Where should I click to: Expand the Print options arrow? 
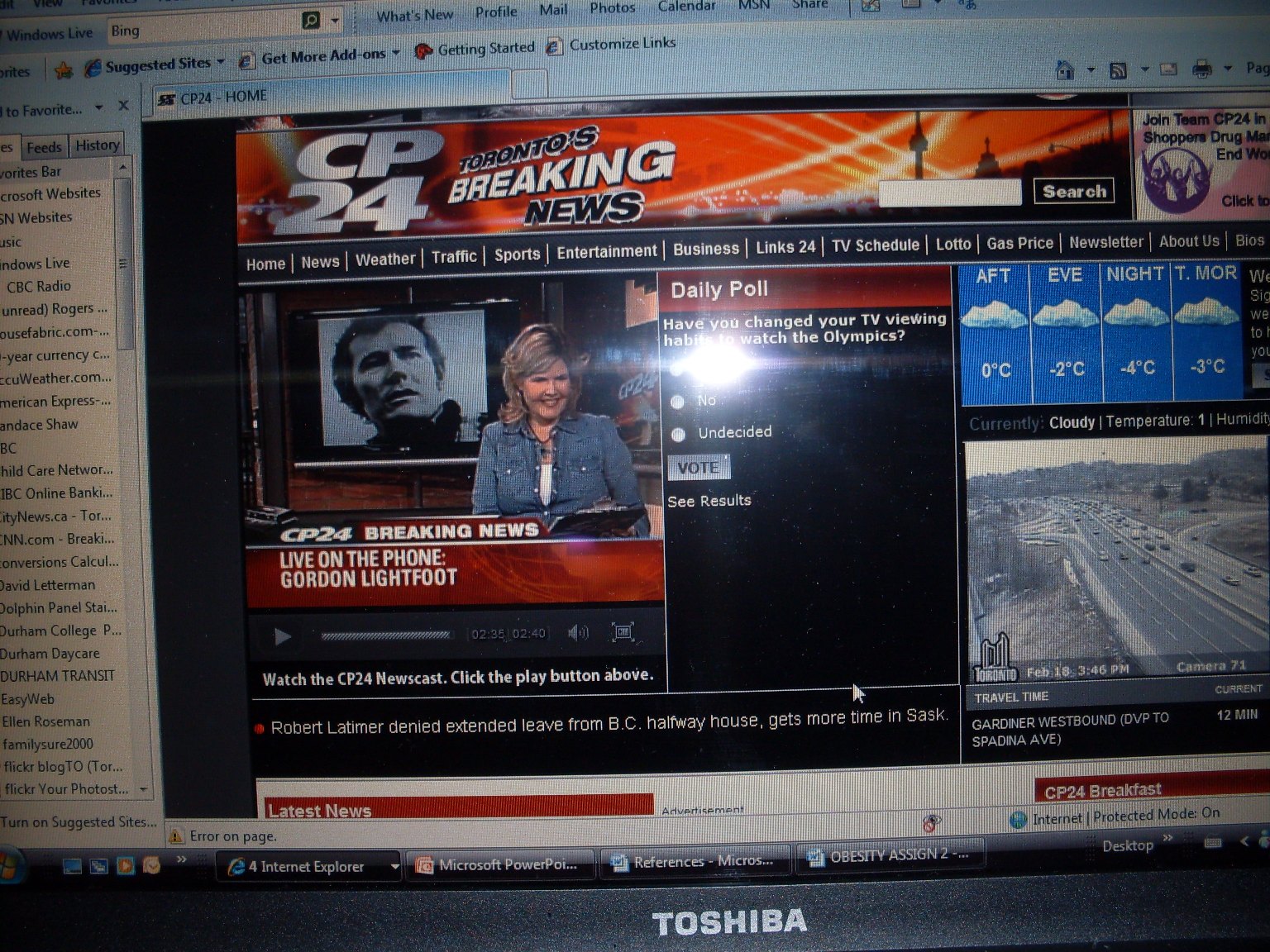pos(1228,69)
